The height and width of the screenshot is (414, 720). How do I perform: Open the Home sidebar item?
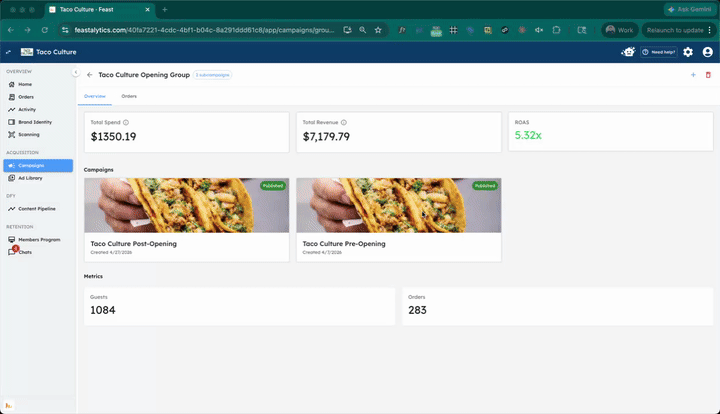tap(38, 84)
